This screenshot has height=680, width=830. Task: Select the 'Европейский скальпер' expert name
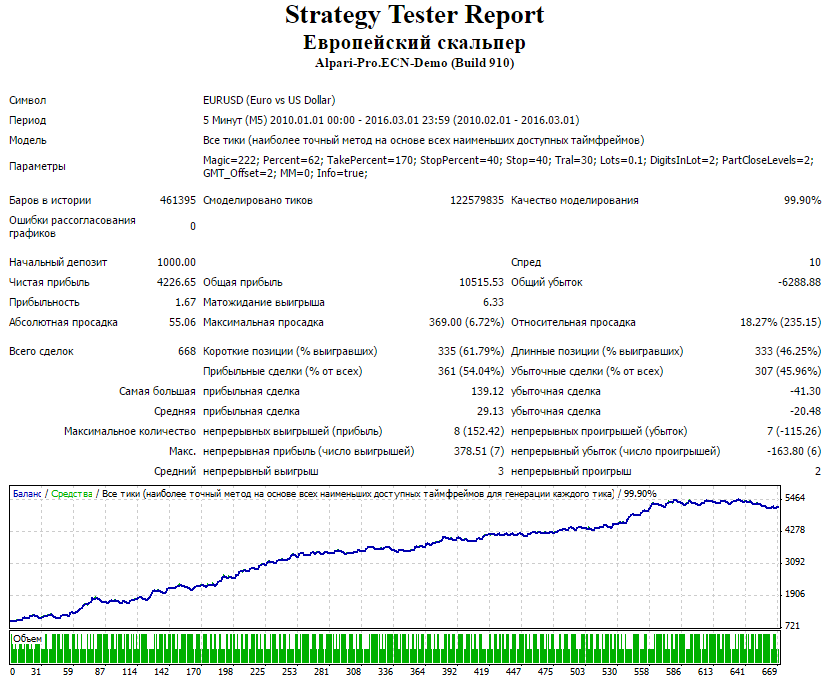pos(414,42)
